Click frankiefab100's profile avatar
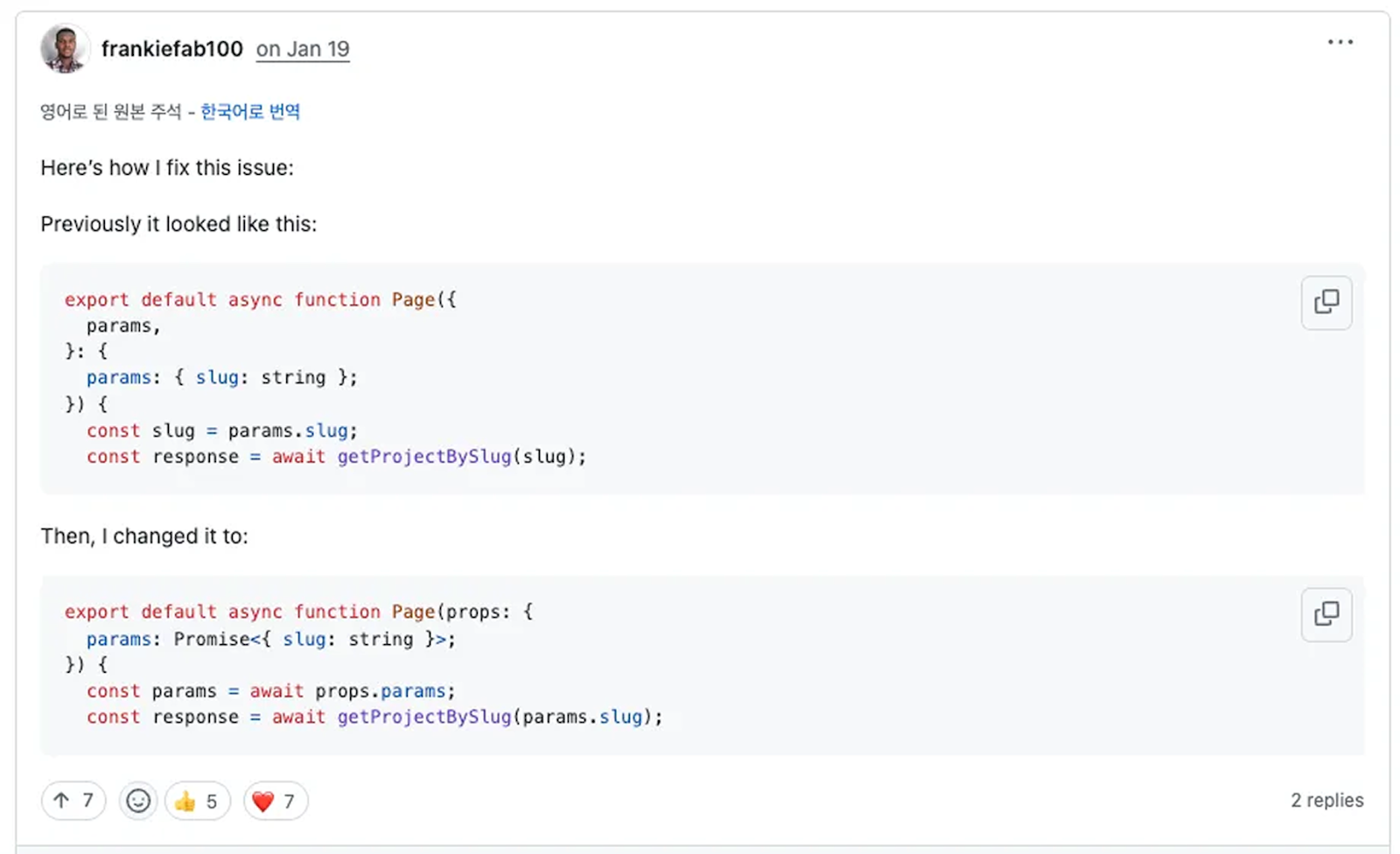Image resolution: width=1400 pixels, height=854 pixels. pos(65,49)
